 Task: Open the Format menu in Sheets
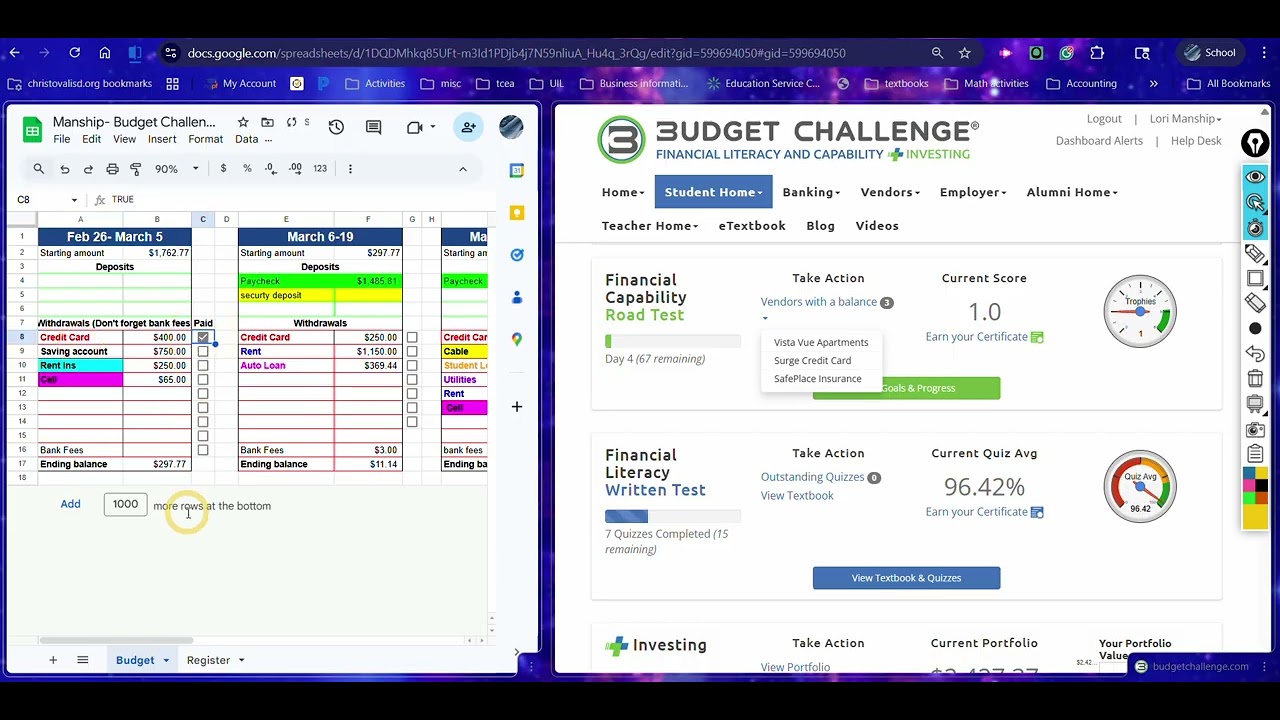coord(206,139)
